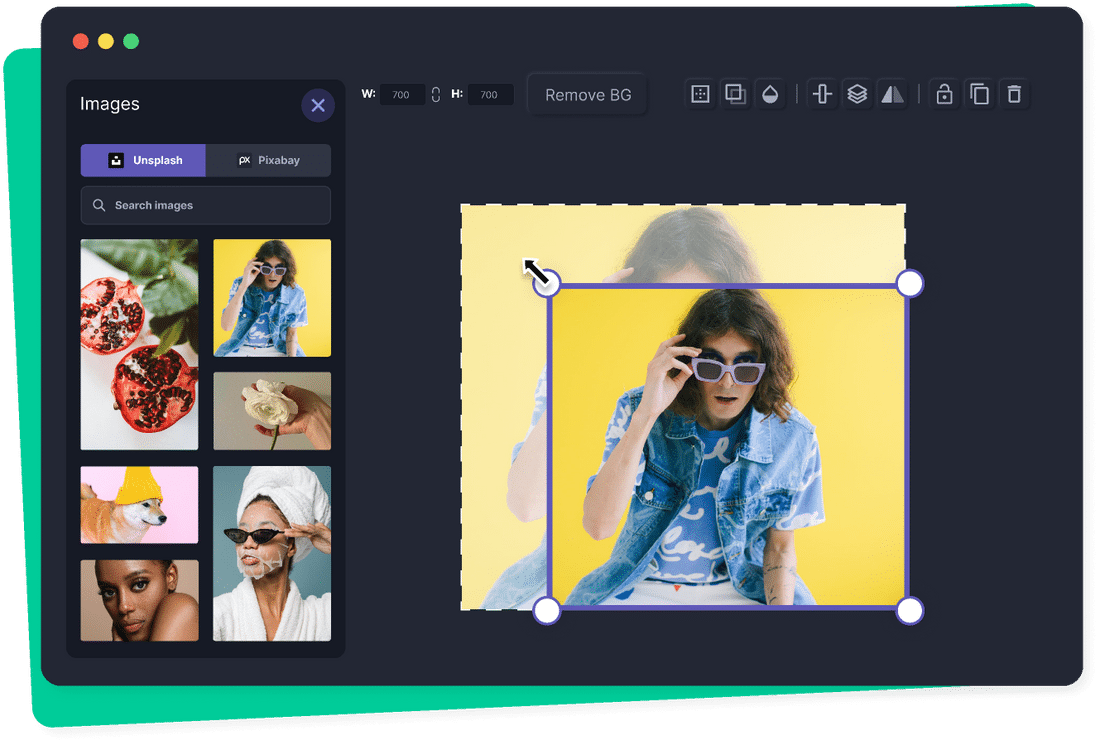Select the denim jacket woman thumbnail

[272, 298]
